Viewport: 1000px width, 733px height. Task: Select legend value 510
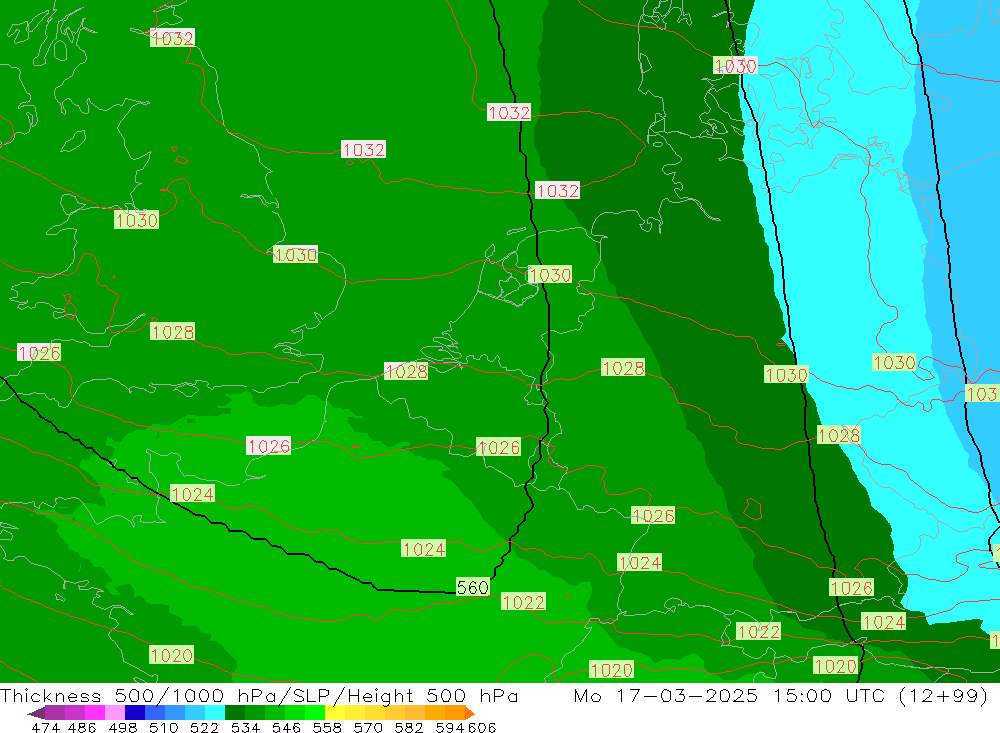coord(163,727)
